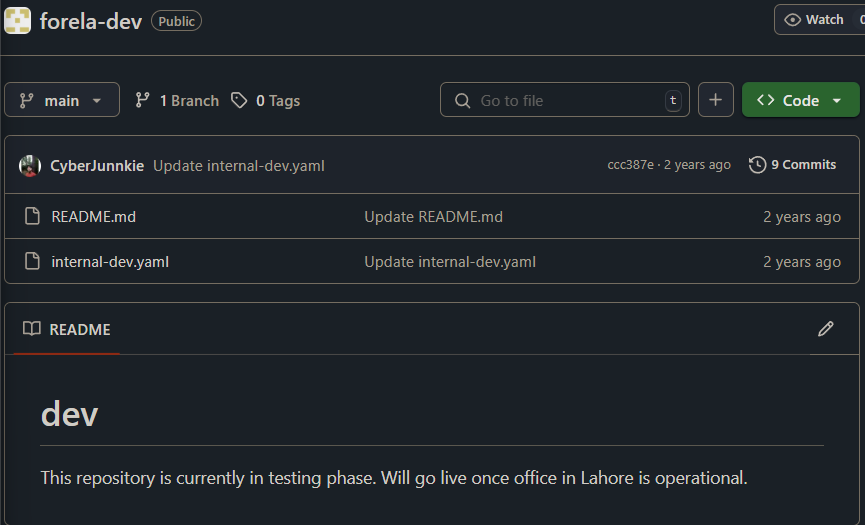
Task: Open commit ccc387e hash link
Action: click(x=630, y=165)
